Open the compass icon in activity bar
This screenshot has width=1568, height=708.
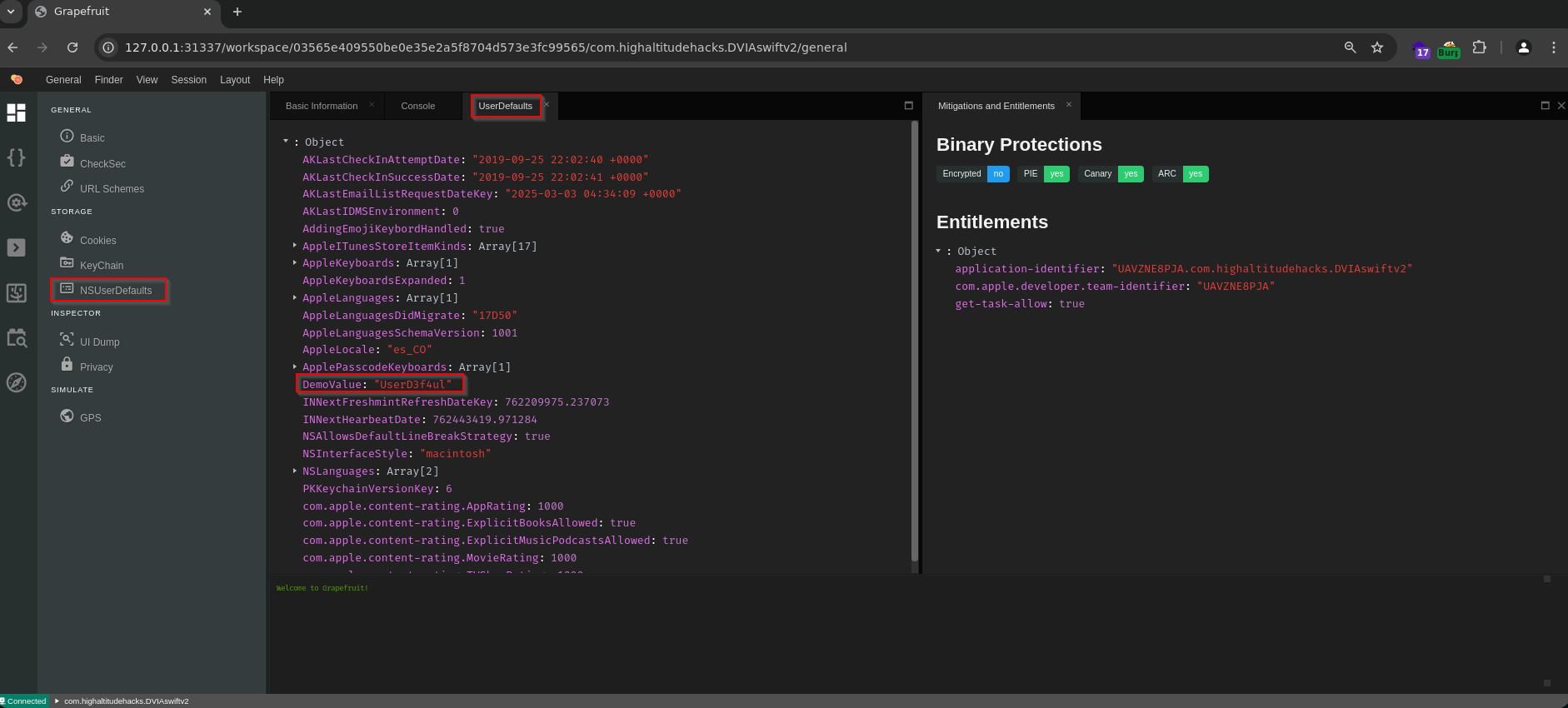(x=17, y=382)
